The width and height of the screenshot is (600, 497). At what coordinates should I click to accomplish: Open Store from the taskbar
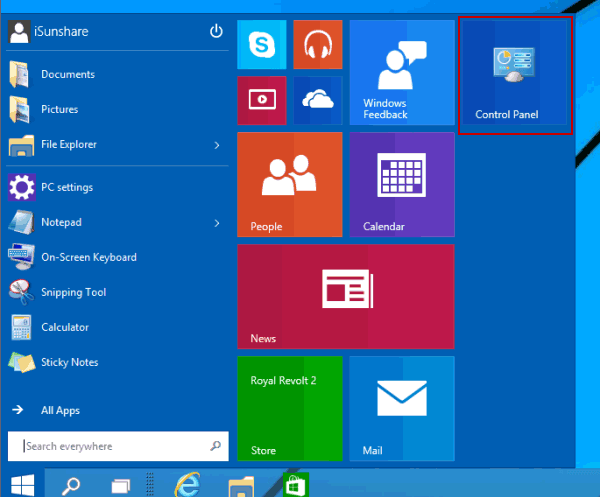(x=296, y=485)
